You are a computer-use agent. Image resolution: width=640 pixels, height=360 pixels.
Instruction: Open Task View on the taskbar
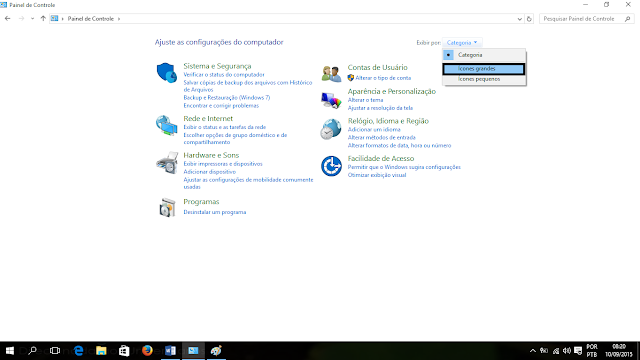pos(55,351)
